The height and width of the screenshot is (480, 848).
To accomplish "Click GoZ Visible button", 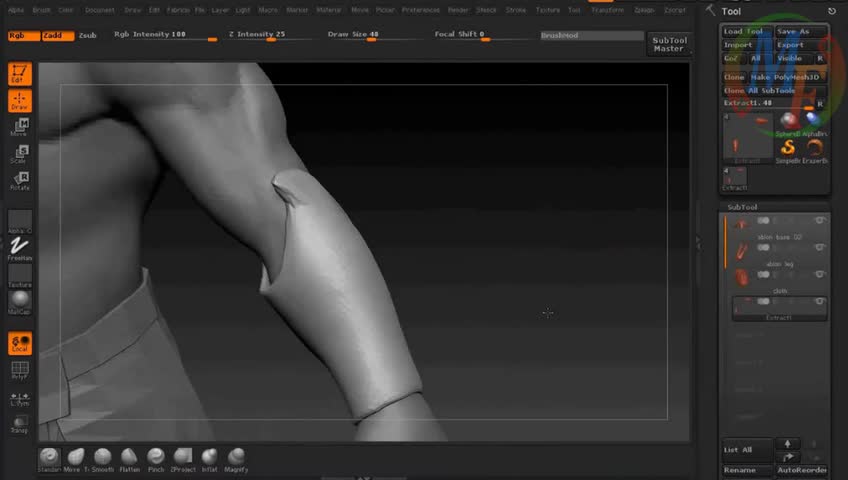I will (x=792, y=58).
